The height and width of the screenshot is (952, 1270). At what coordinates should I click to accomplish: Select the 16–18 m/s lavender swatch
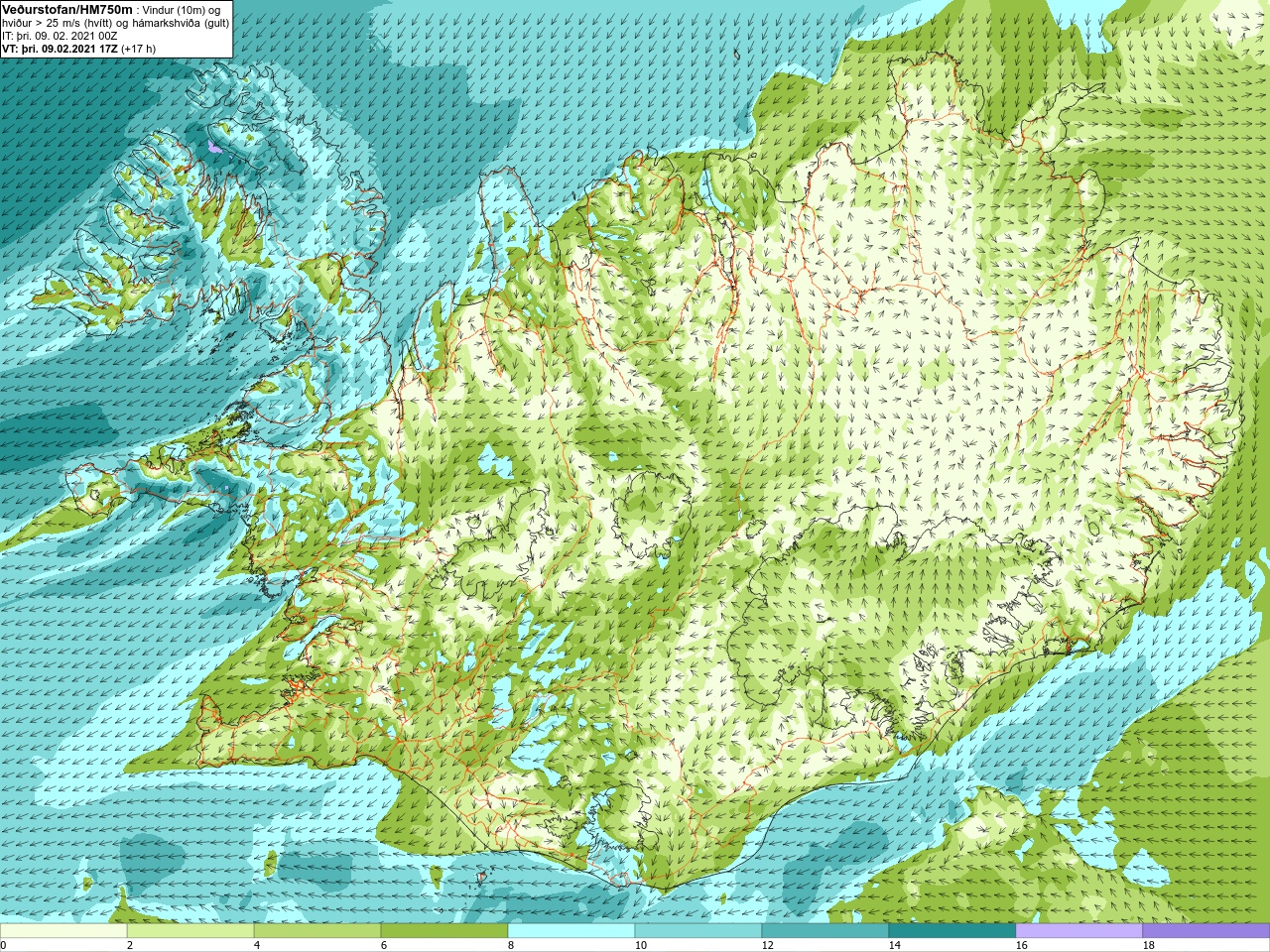point(1079,931)
